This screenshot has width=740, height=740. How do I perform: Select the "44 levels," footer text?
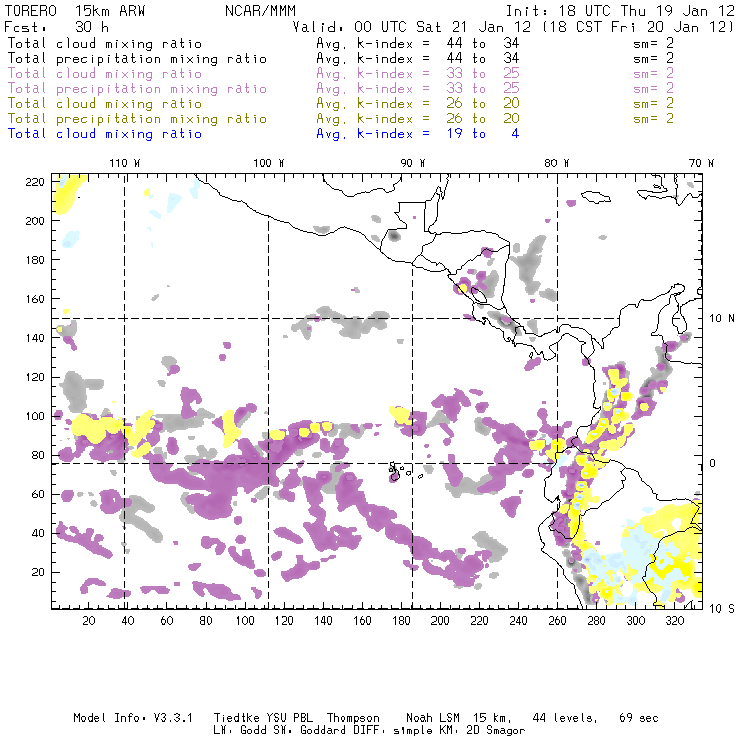pos(565,718)
